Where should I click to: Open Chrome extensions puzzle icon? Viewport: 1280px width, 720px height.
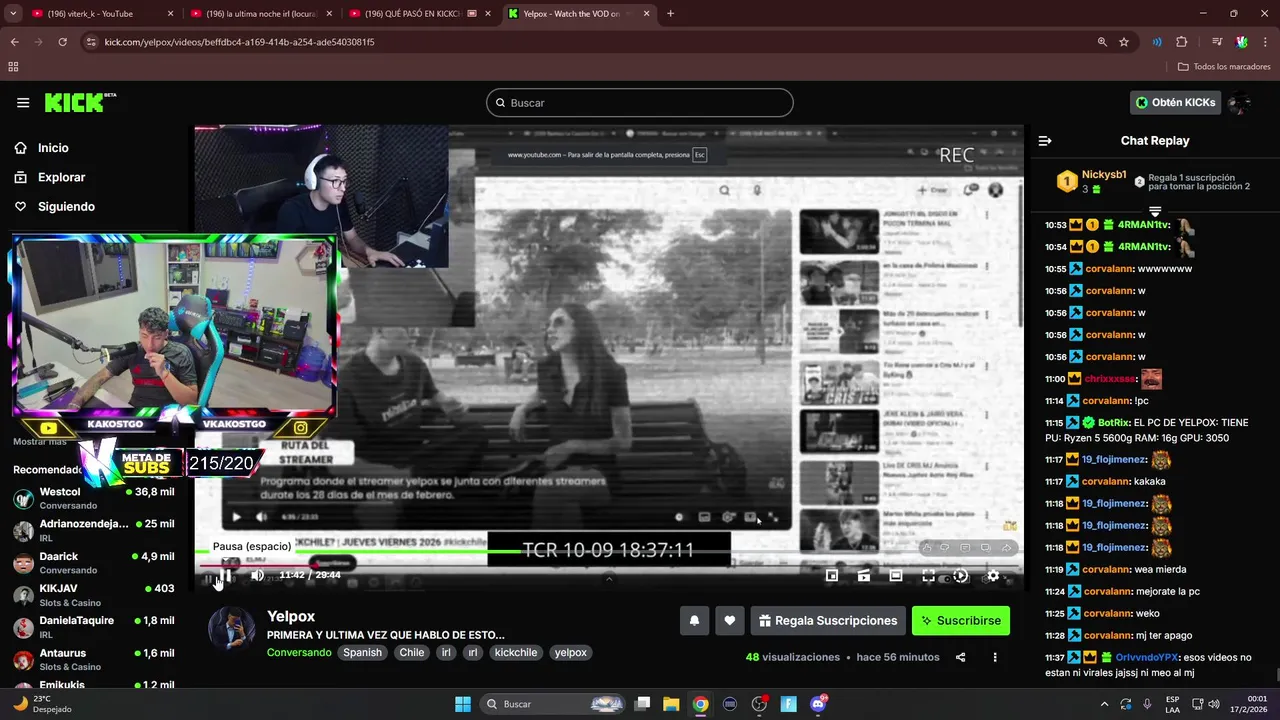(x=1182, y=42)
